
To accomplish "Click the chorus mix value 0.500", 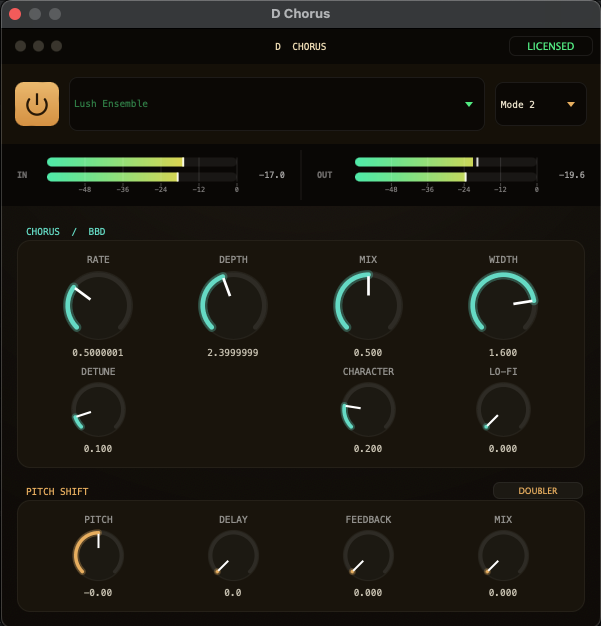I will [x=368, y=353].
